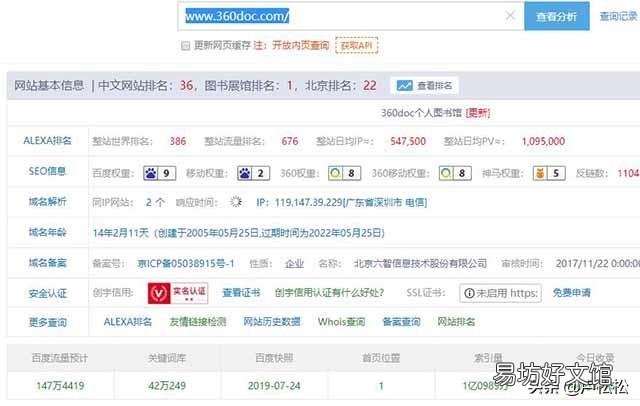Click the 360 circle icon for 360权重
Viewport: 640px width, 406px height.
point(335,173)
